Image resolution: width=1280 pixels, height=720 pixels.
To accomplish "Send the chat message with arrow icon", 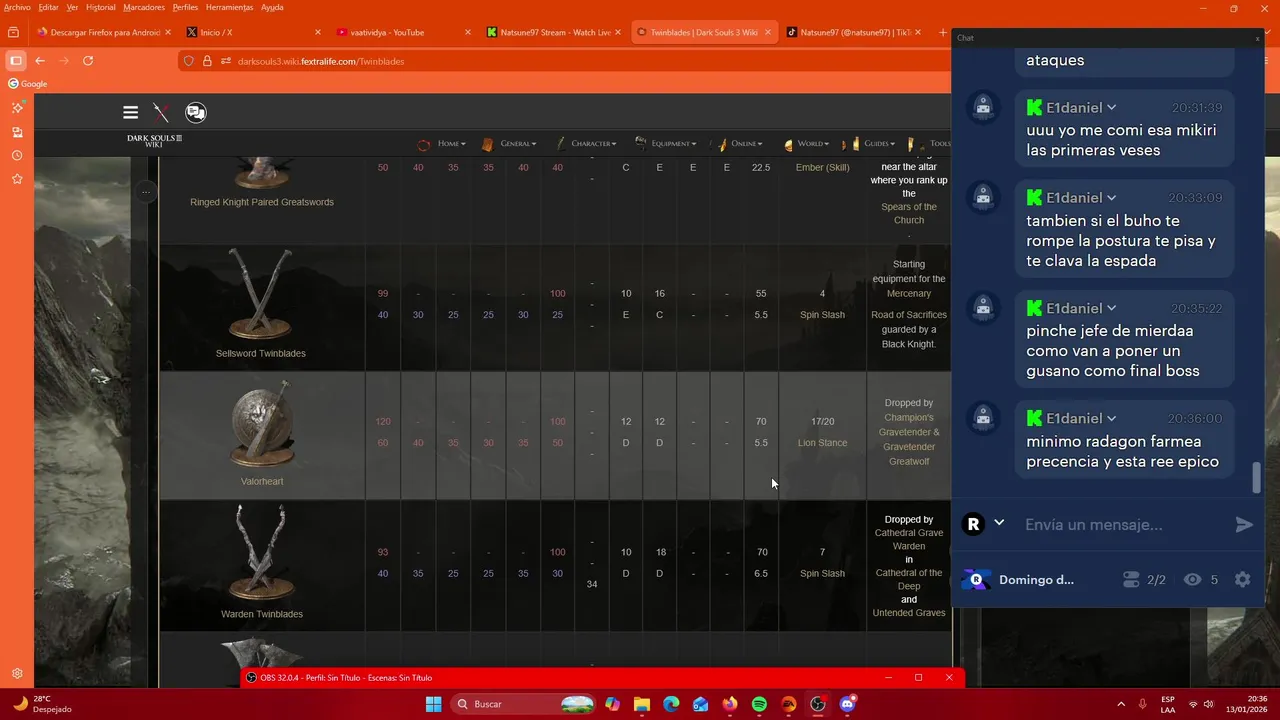I will 1244,524.
